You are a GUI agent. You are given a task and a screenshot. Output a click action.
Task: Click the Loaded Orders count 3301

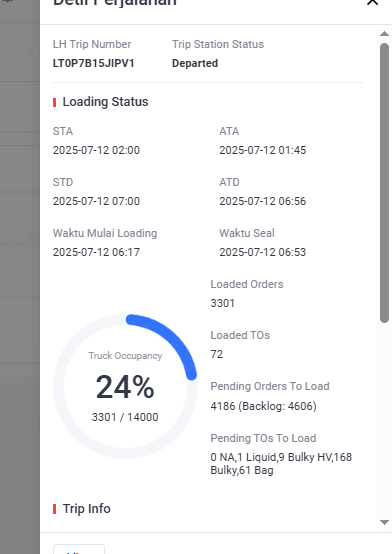coord(222,303)
